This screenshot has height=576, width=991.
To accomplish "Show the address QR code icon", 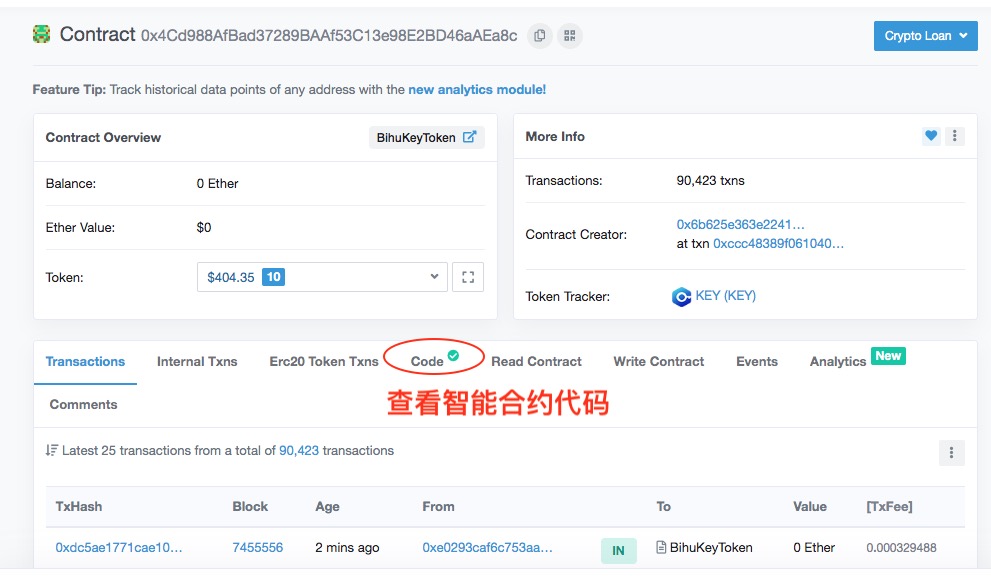I will tap(570, 35).
